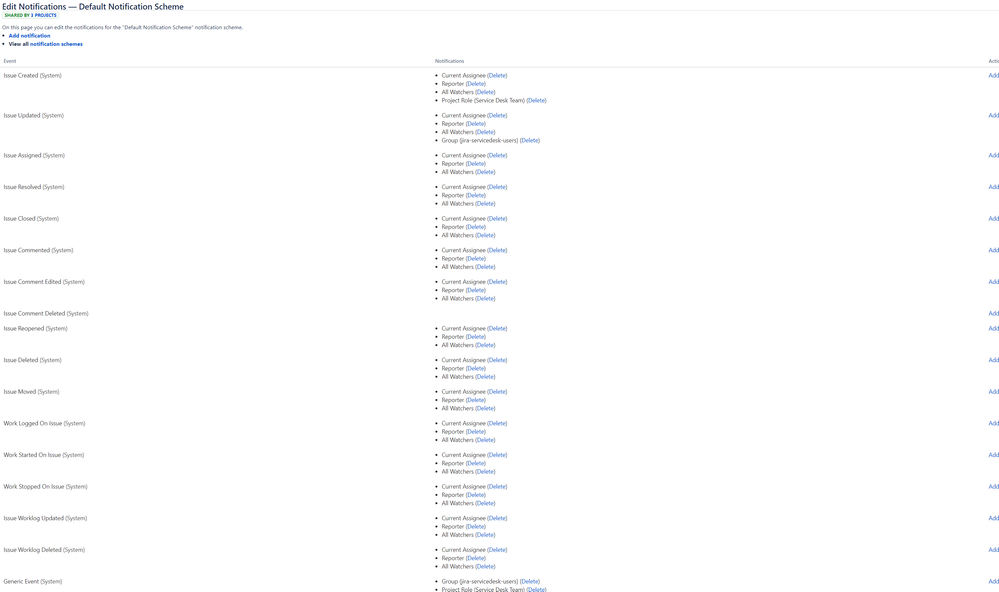999x592 pixels.
Task: Delete Service Desk Team role from Issue Created
Action: tap(536, 100)
